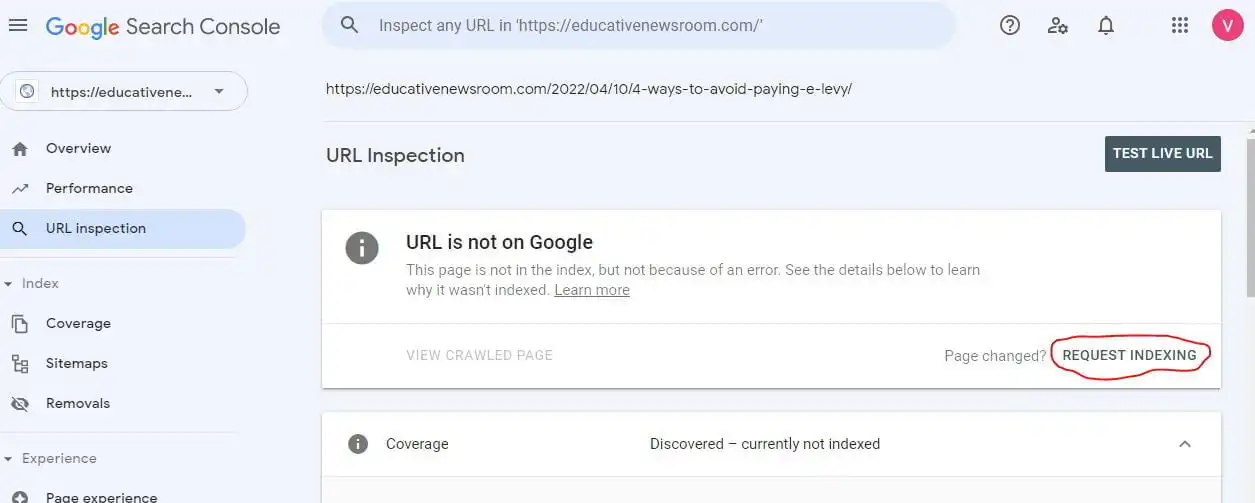This screenshot has width=1255, height=503.
Task: Open Users and settings icon
Action: pos(1058,26)
